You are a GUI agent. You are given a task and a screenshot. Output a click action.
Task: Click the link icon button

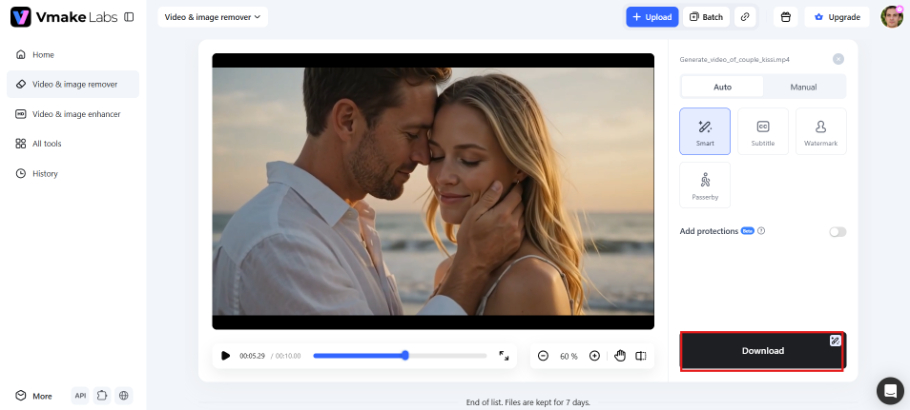pyautogui.click(x=745, y=17)
